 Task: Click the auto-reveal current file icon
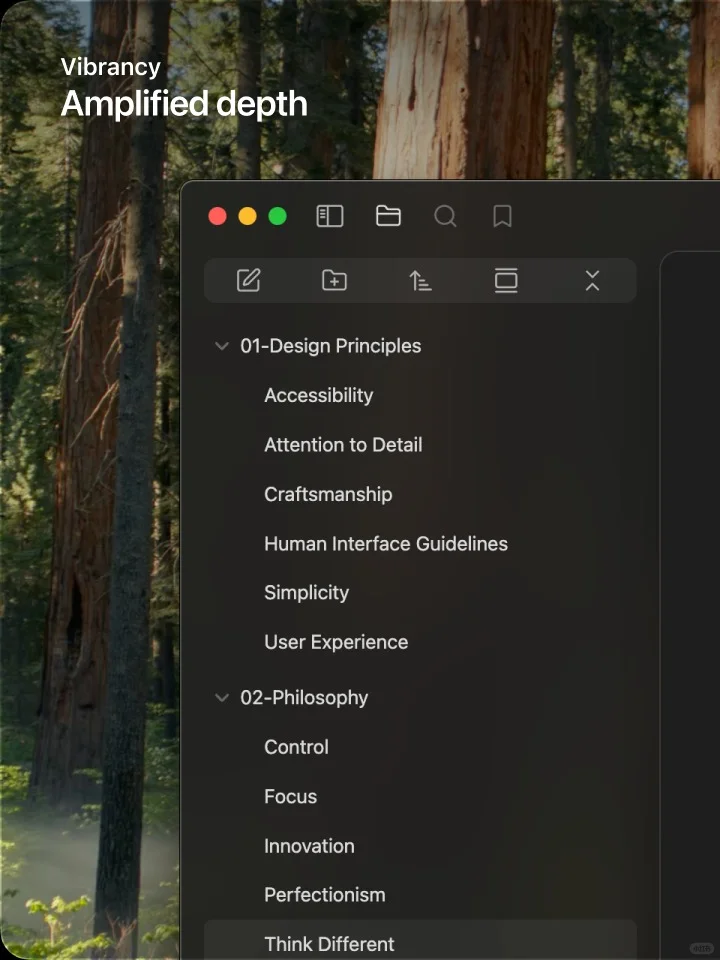tap(506, 280)
